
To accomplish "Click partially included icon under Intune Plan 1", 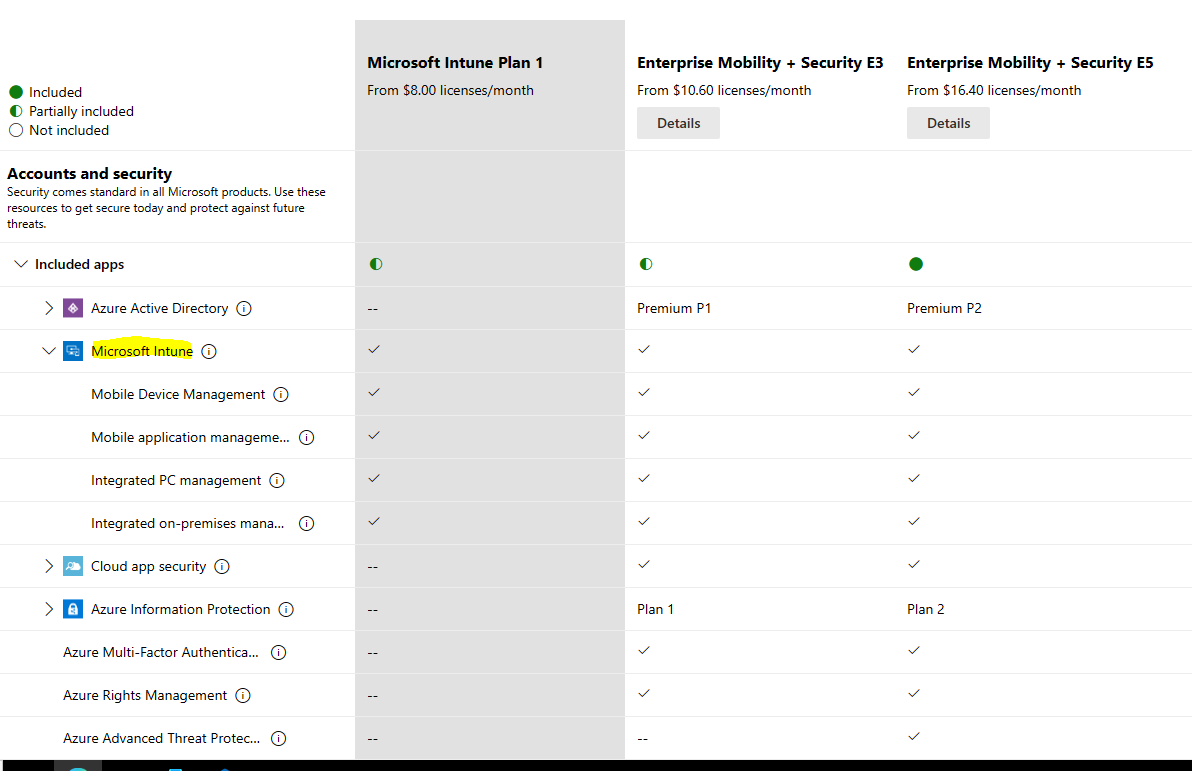I will (376, 264).
